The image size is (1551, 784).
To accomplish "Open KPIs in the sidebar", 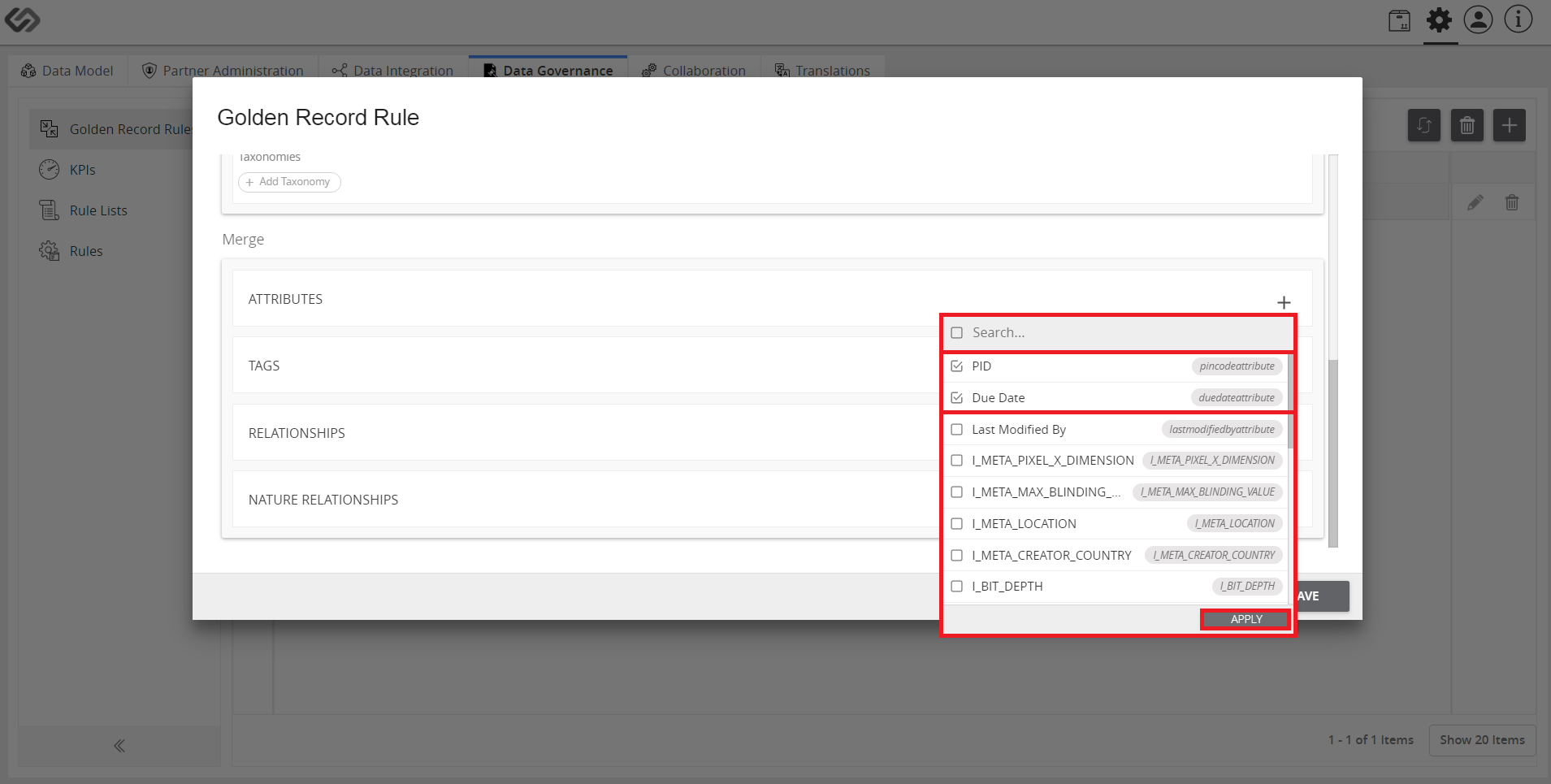I will point(83,170).
